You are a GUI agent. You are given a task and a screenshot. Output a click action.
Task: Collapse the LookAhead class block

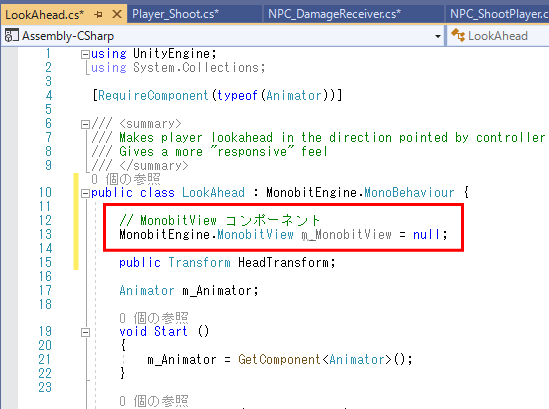[85, 193]
